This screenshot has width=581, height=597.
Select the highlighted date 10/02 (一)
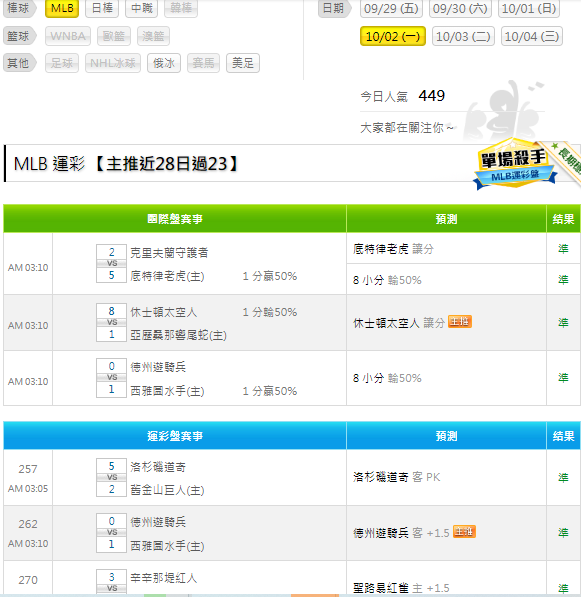coord(393,37)
